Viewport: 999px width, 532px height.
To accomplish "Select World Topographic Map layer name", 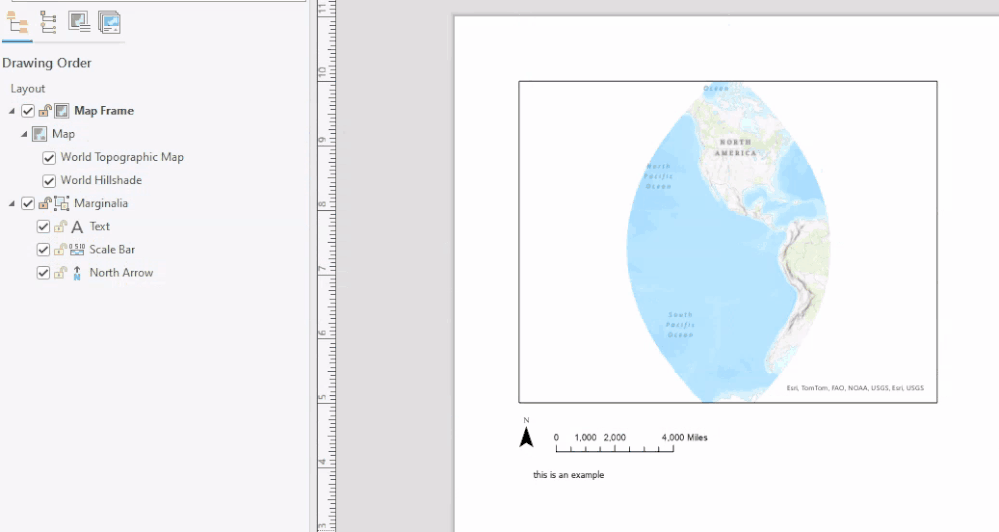I will tap(122, 157).
